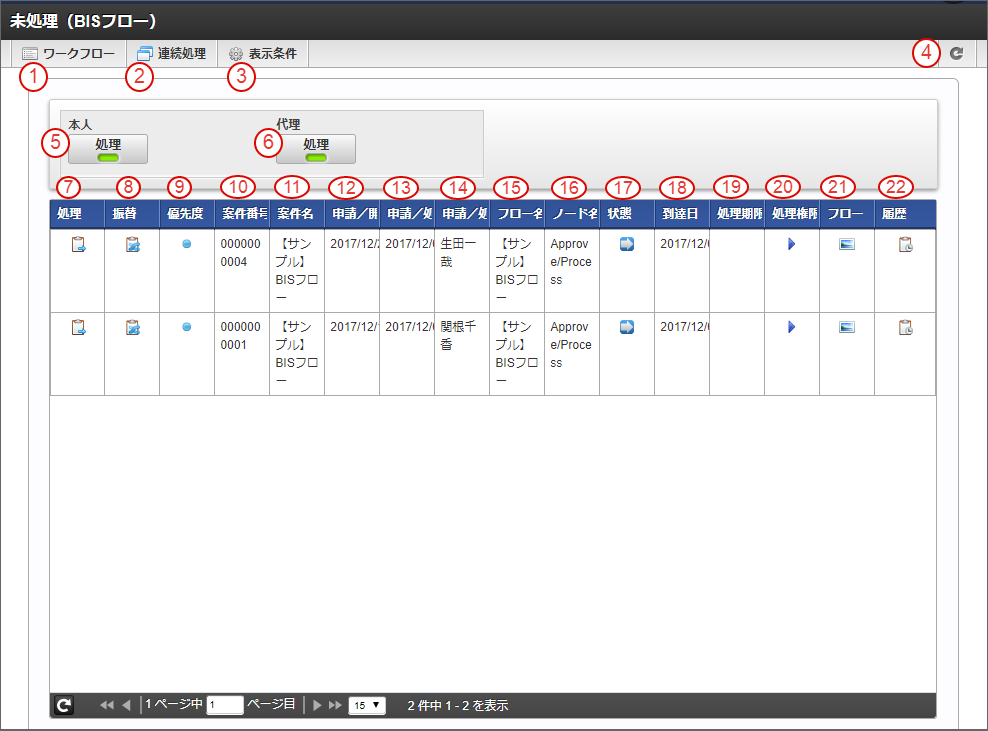Sort by 処理 column header
This screenshot has width=988, height=731.
pos(78,214)
